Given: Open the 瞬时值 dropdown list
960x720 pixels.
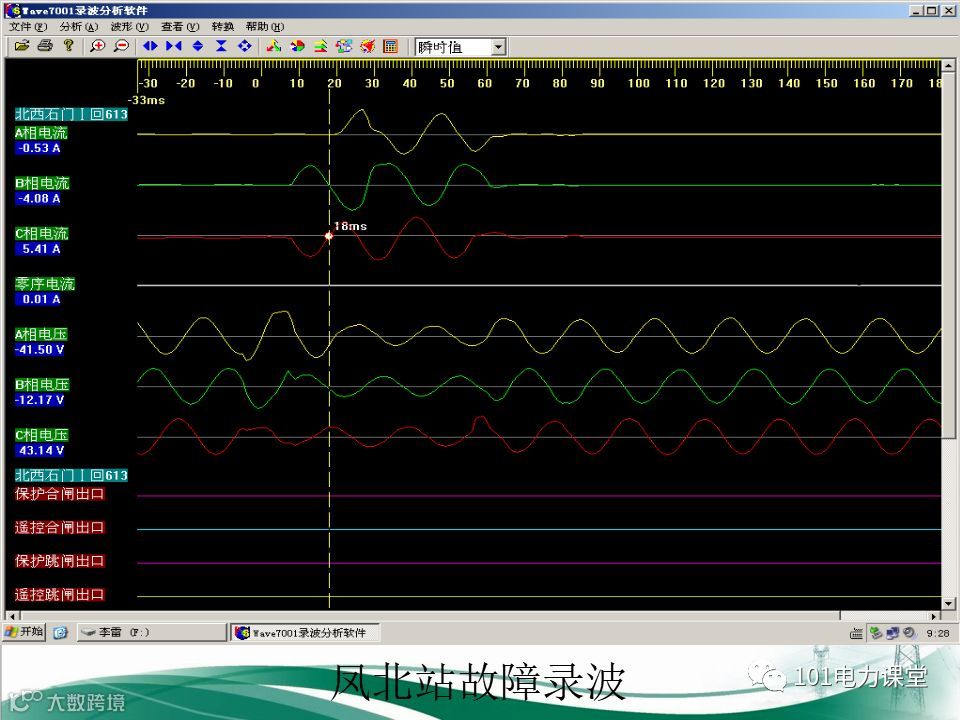Looking at the screenshot, I should [x=498, y=47].
